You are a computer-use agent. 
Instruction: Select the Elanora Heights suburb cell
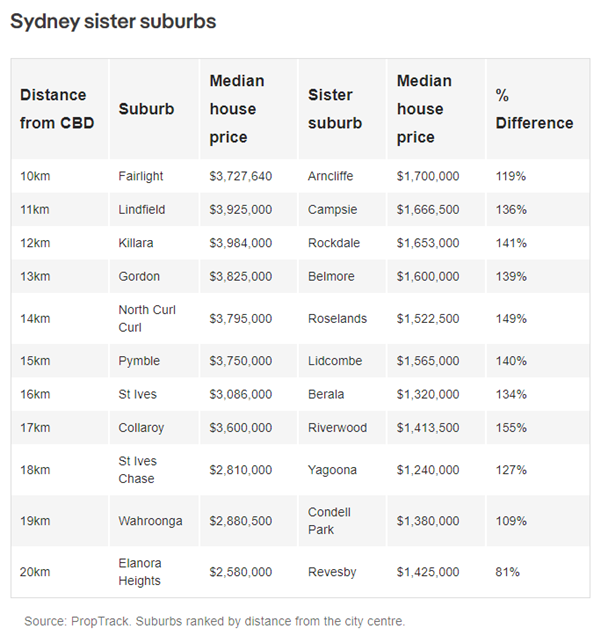point(140,572)
